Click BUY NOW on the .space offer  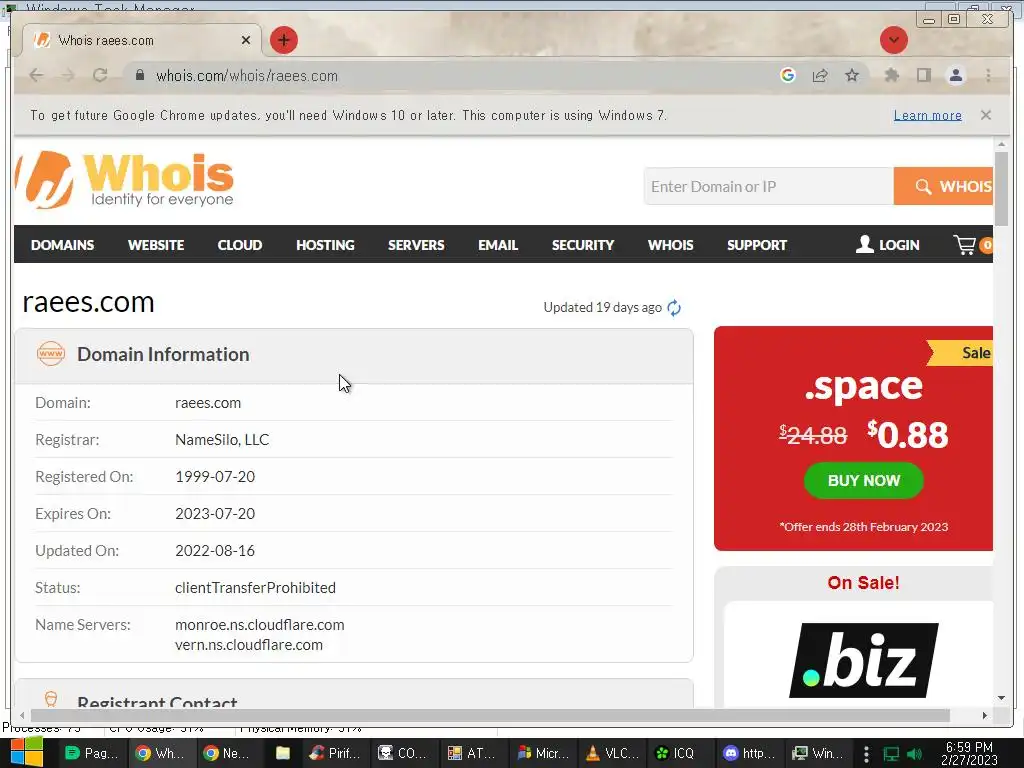[x=863, y=481]
